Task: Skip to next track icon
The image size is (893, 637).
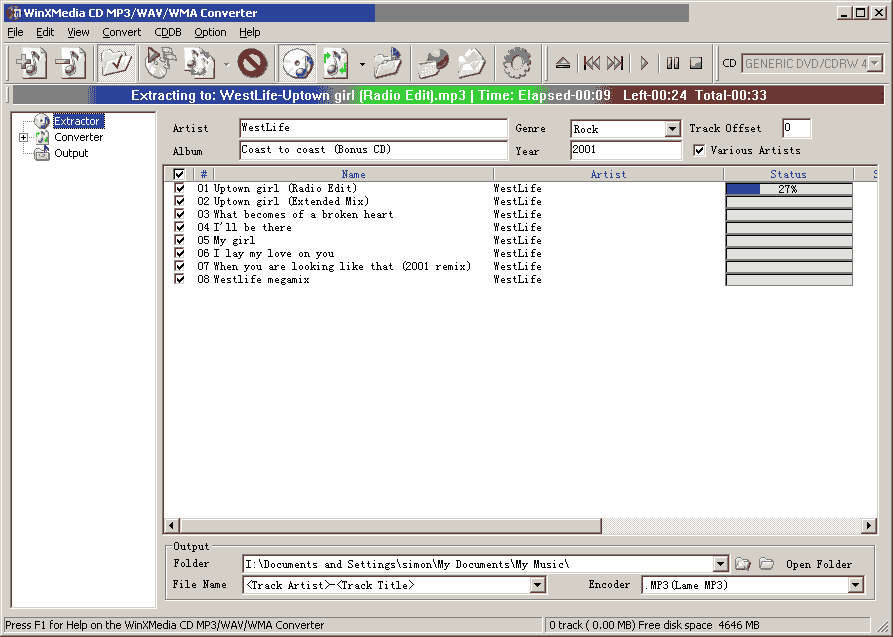Action: point(616,63)
